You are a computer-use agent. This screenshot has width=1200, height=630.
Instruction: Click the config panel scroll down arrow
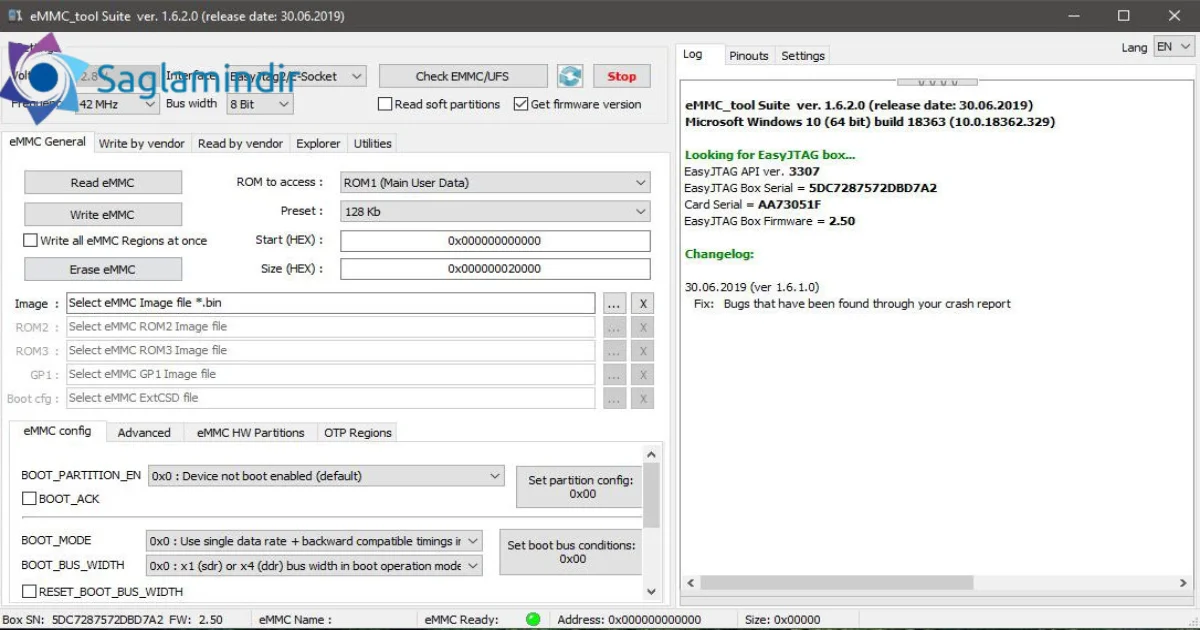[651, 592]
